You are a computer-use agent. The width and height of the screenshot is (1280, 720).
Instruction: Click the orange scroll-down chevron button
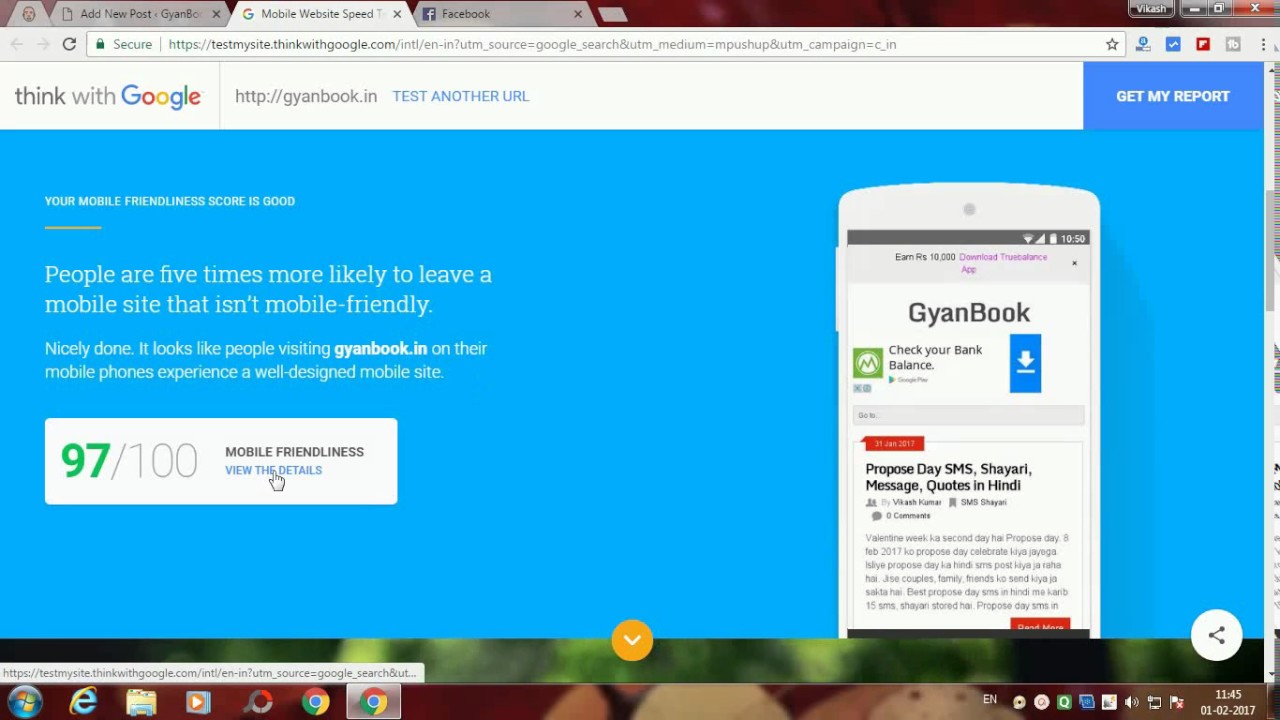[x=632, y=640]
